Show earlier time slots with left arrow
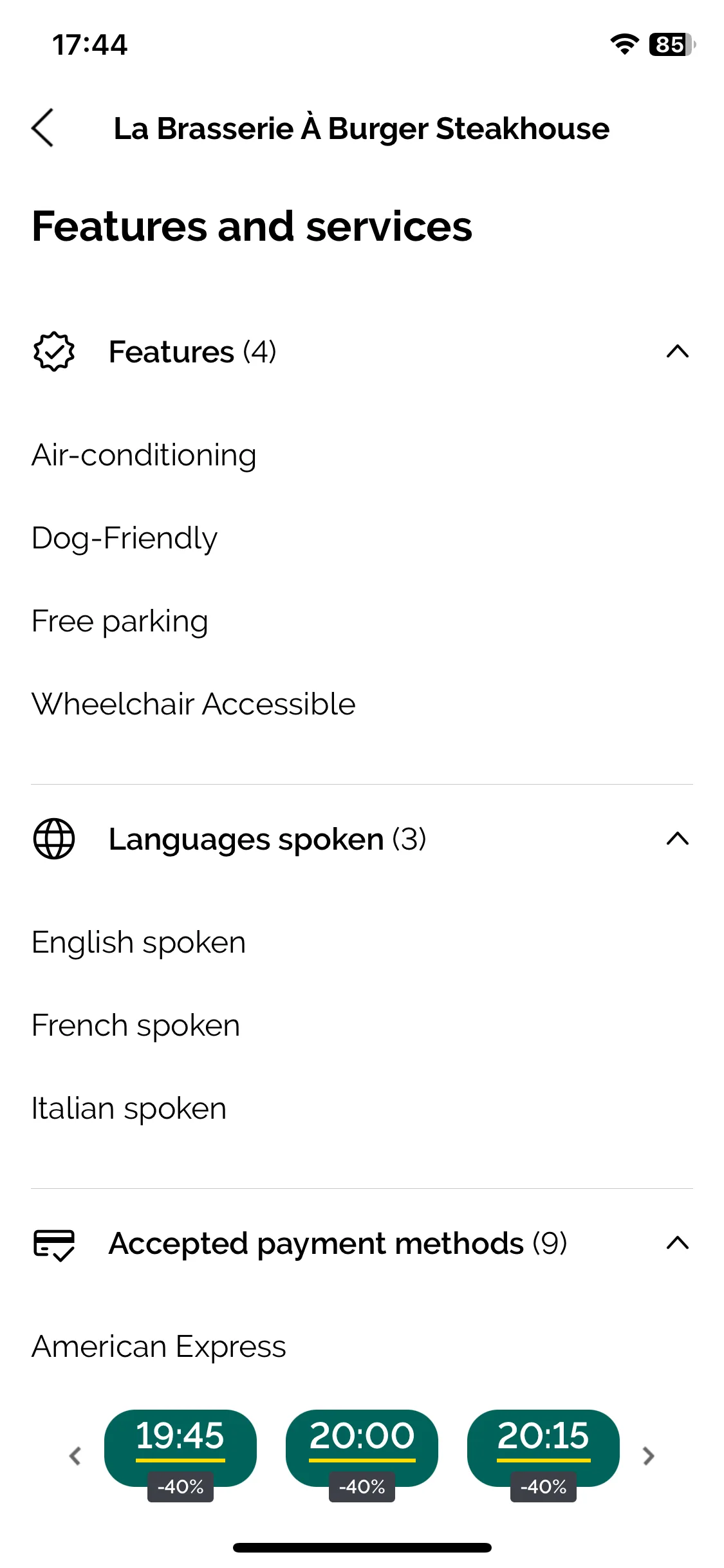 pos(75,1455)
